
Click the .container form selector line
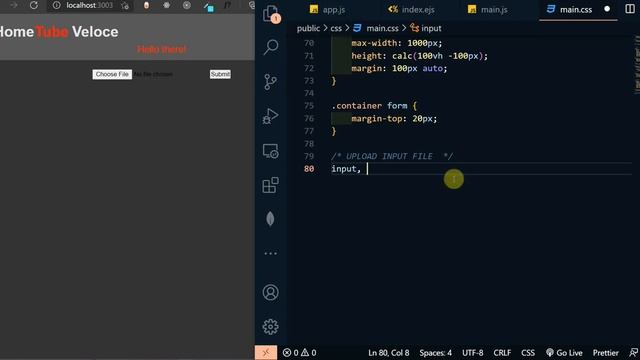(374, 106)
